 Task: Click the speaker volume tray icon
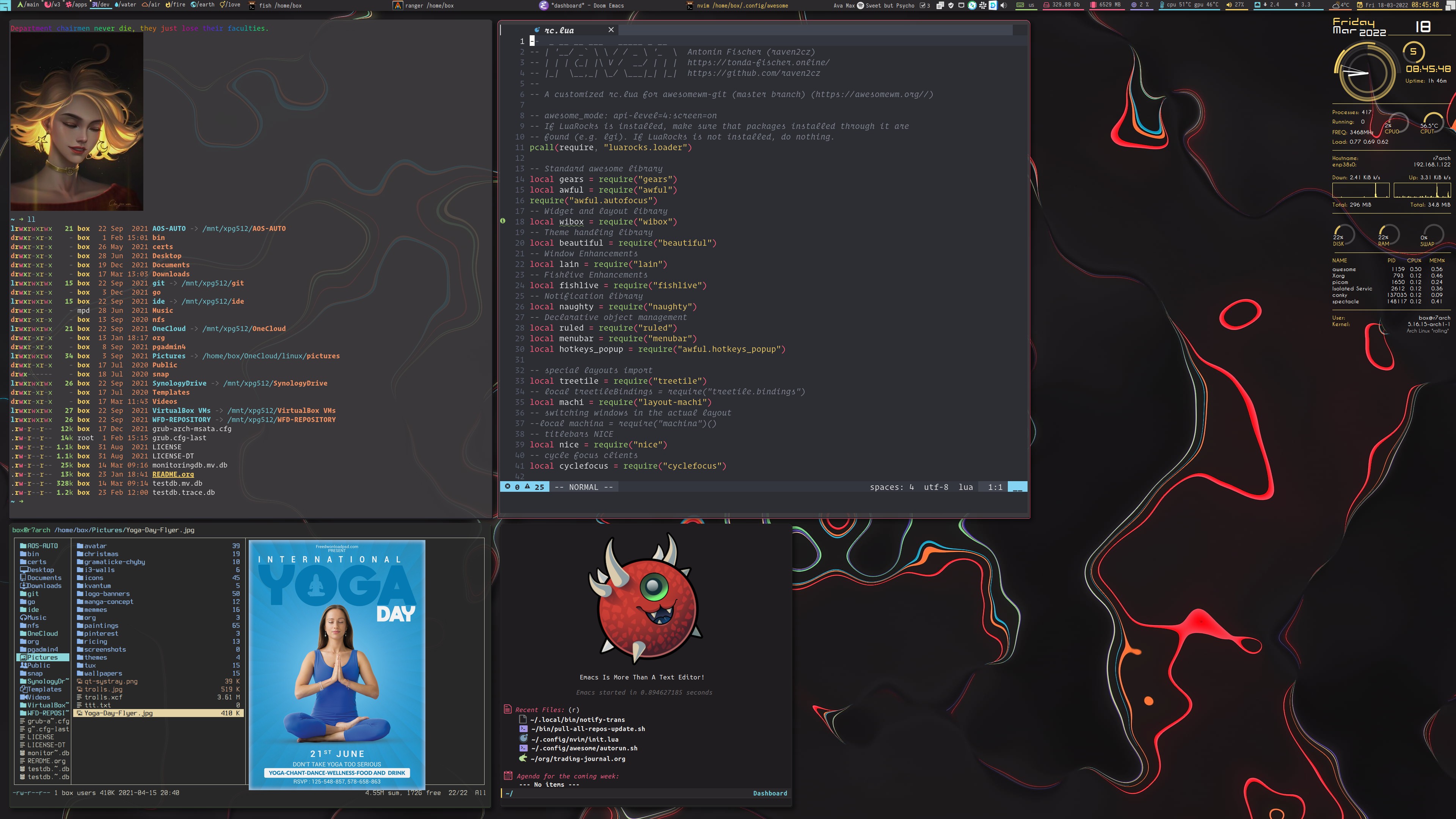click(1003, 6)
